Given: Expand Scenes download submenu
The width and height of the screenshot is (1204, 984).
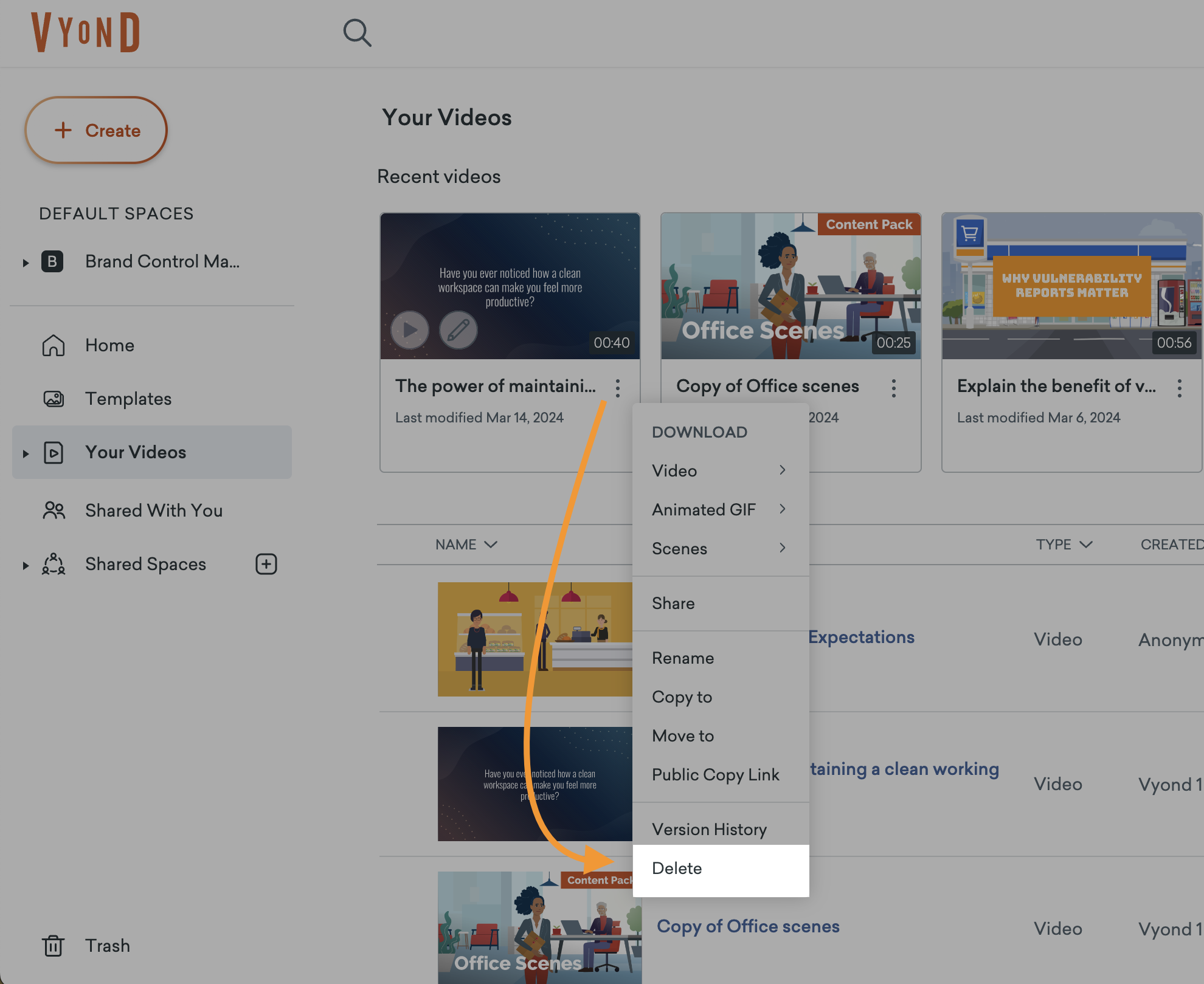Looking at the screenshot, I should 721,548.
